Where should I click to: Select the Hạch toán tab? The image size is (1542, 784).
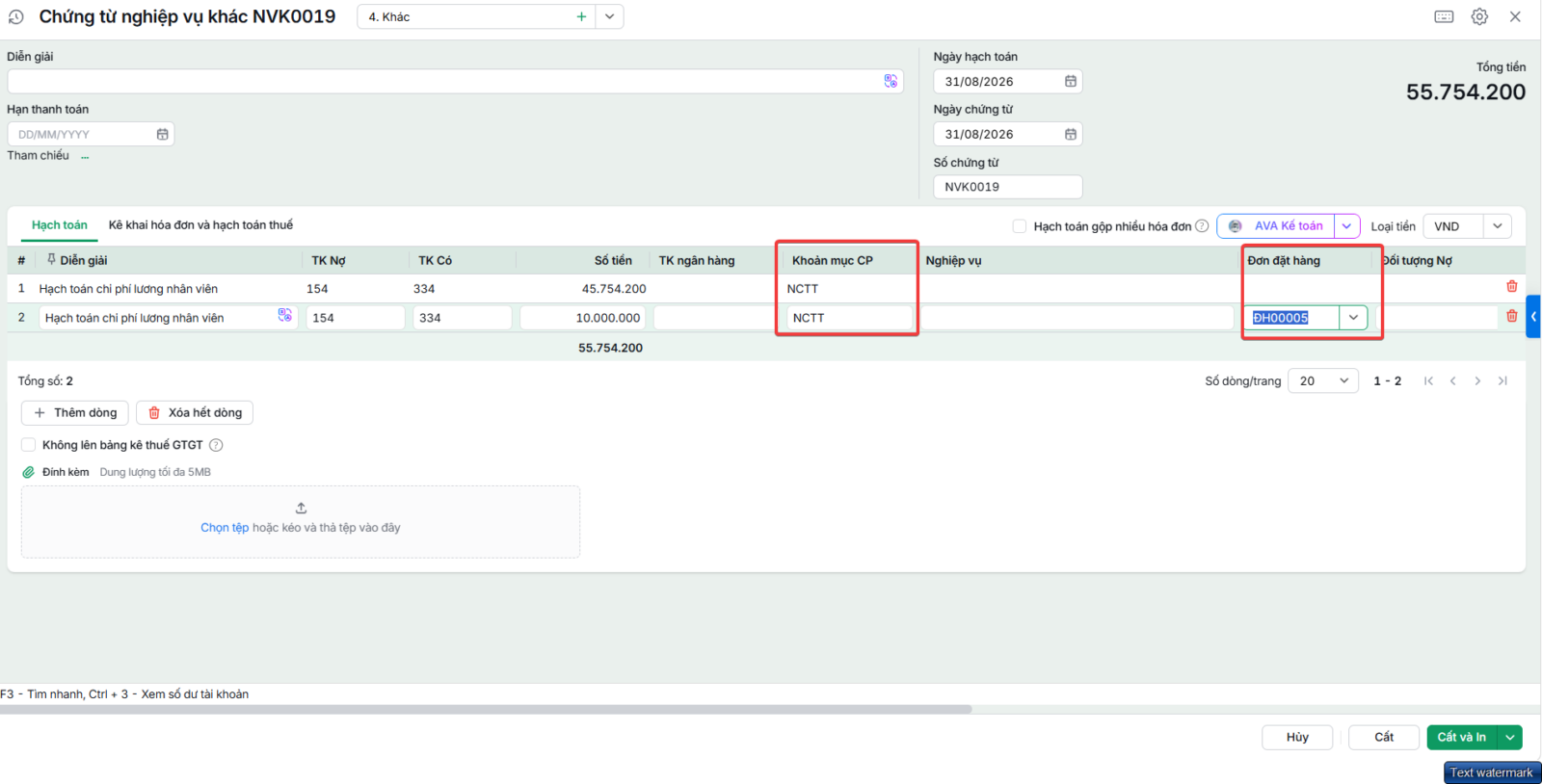point(59,225)
